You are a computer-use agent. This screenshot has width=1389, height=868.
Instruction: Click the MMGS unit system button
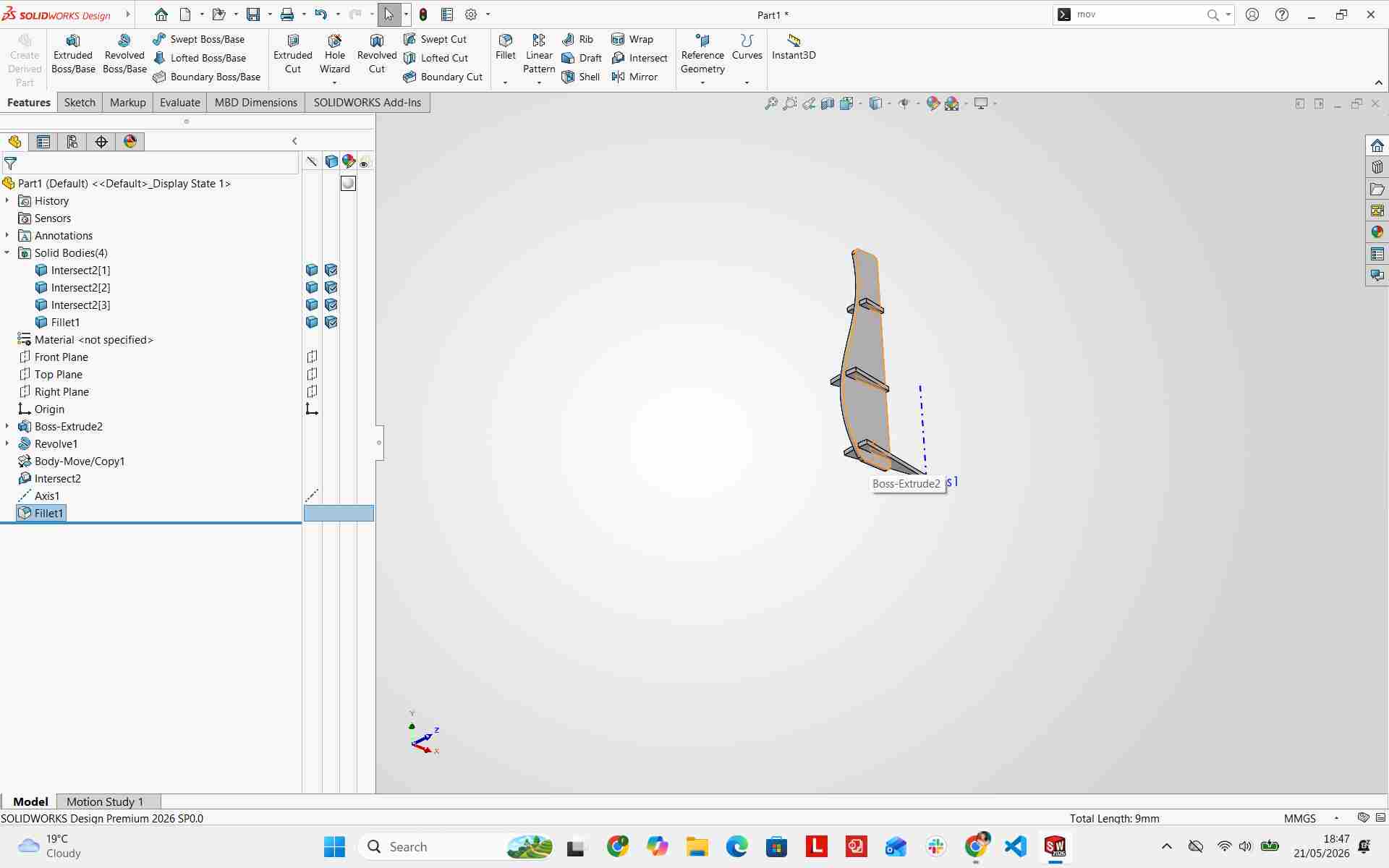(1300, 818)
